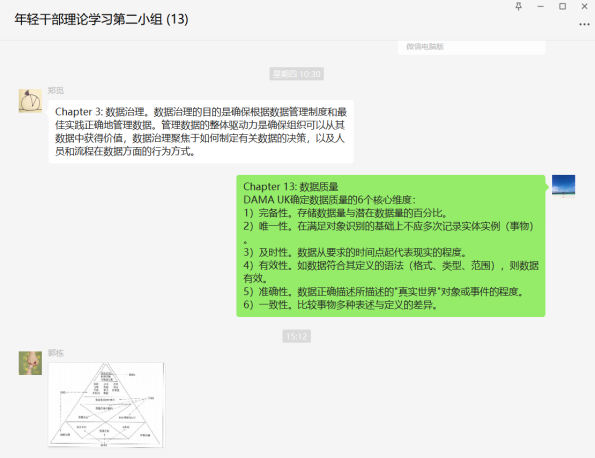Click the fist avatar of 郭栋
The height and width of the screenshot is (458, 595).
click(x=30, y=363)
